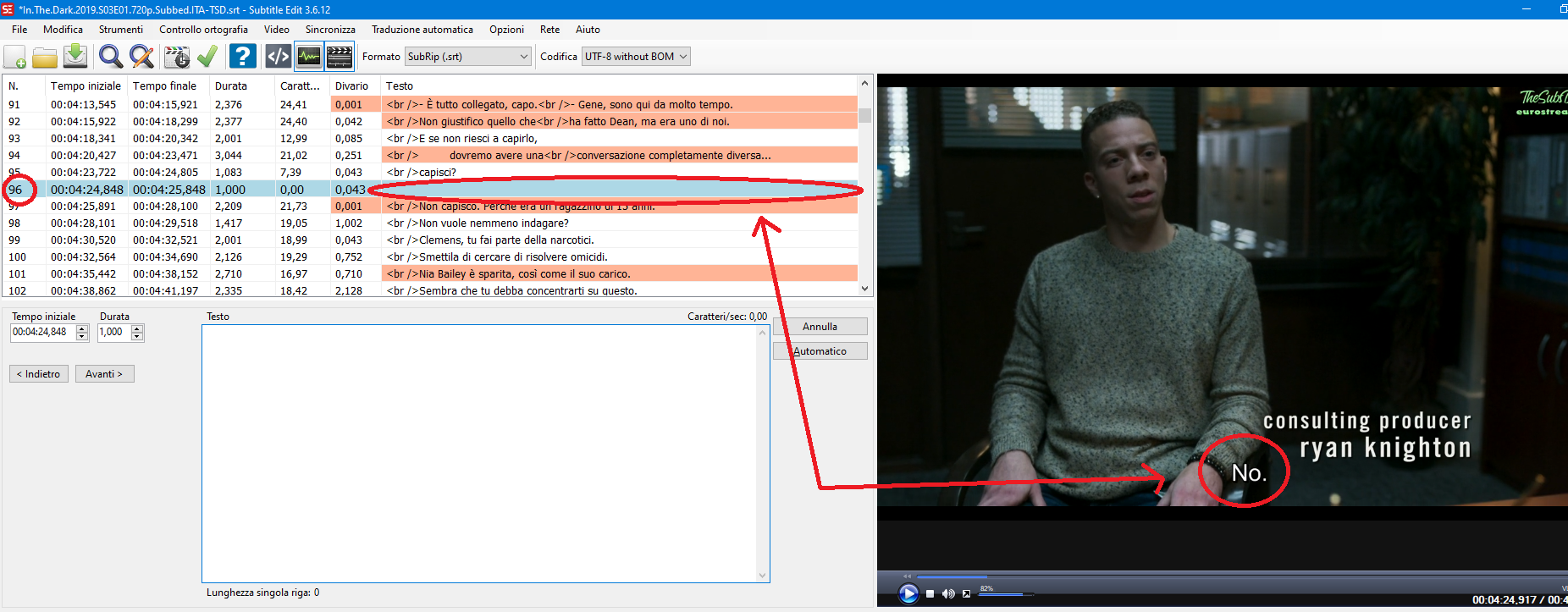1568x612 pixels.
Task: Select row 93 E se non riesci
Action: [430, 139]
